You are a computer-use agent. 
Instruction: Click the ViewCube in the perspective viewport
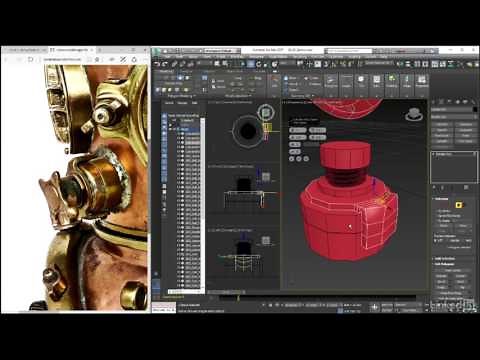[414, 114]
